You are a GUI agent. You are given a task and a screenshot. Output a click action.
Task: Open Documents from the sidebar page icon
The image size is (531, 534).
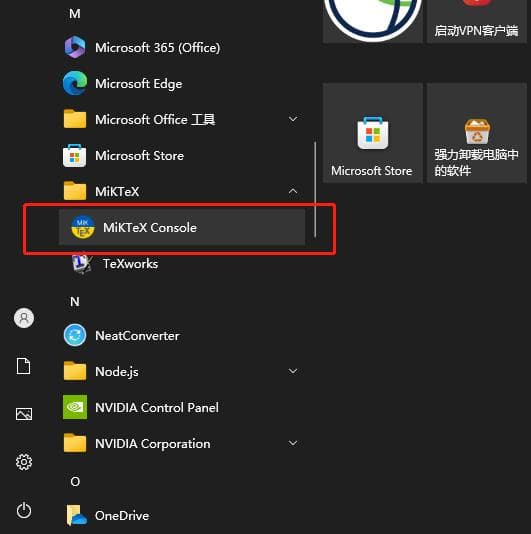[24, 366]
